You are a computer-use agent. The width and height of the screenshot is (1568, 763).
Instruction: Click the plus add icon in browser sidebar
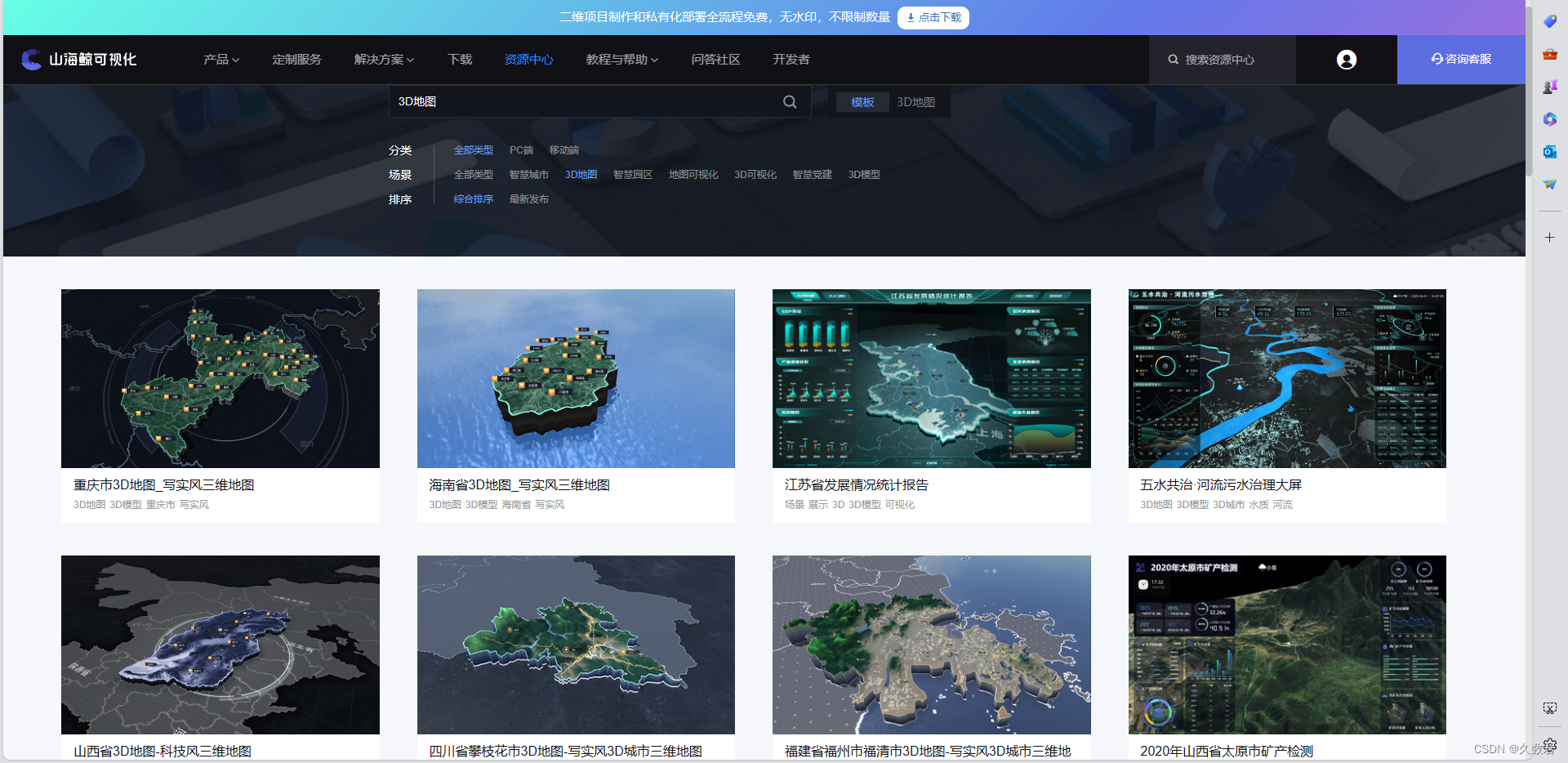1549,238
